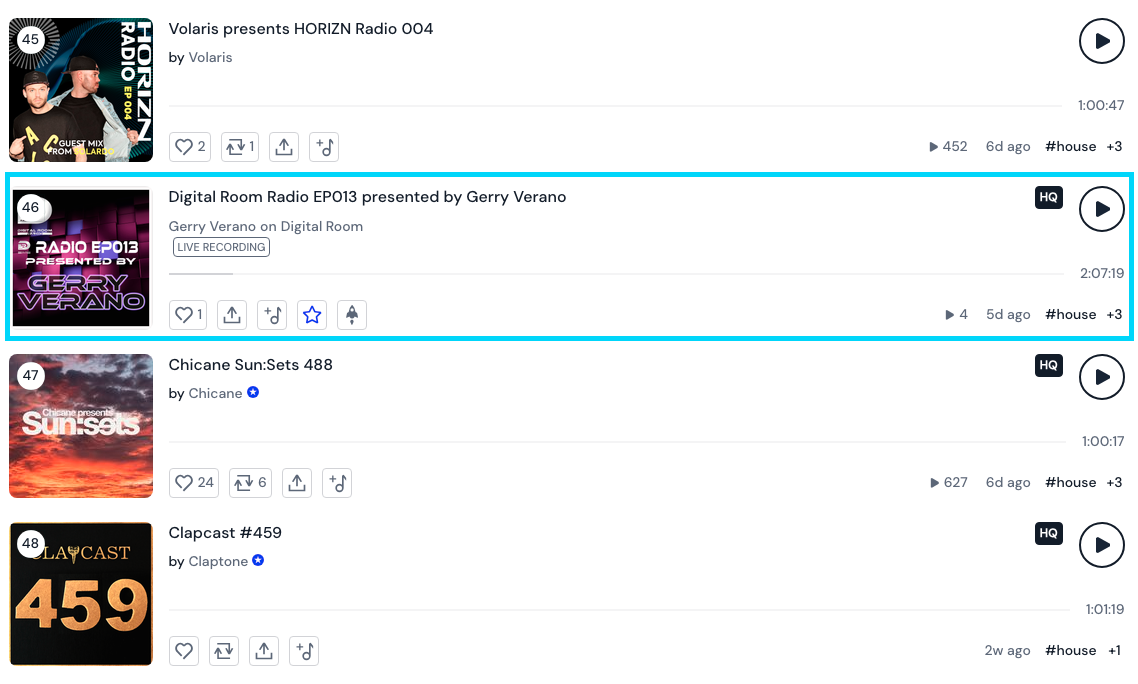Add HORIZN Radio 004 to a playlist
The width and height of the screenshot is (1138, 684).
pos(324,147)
